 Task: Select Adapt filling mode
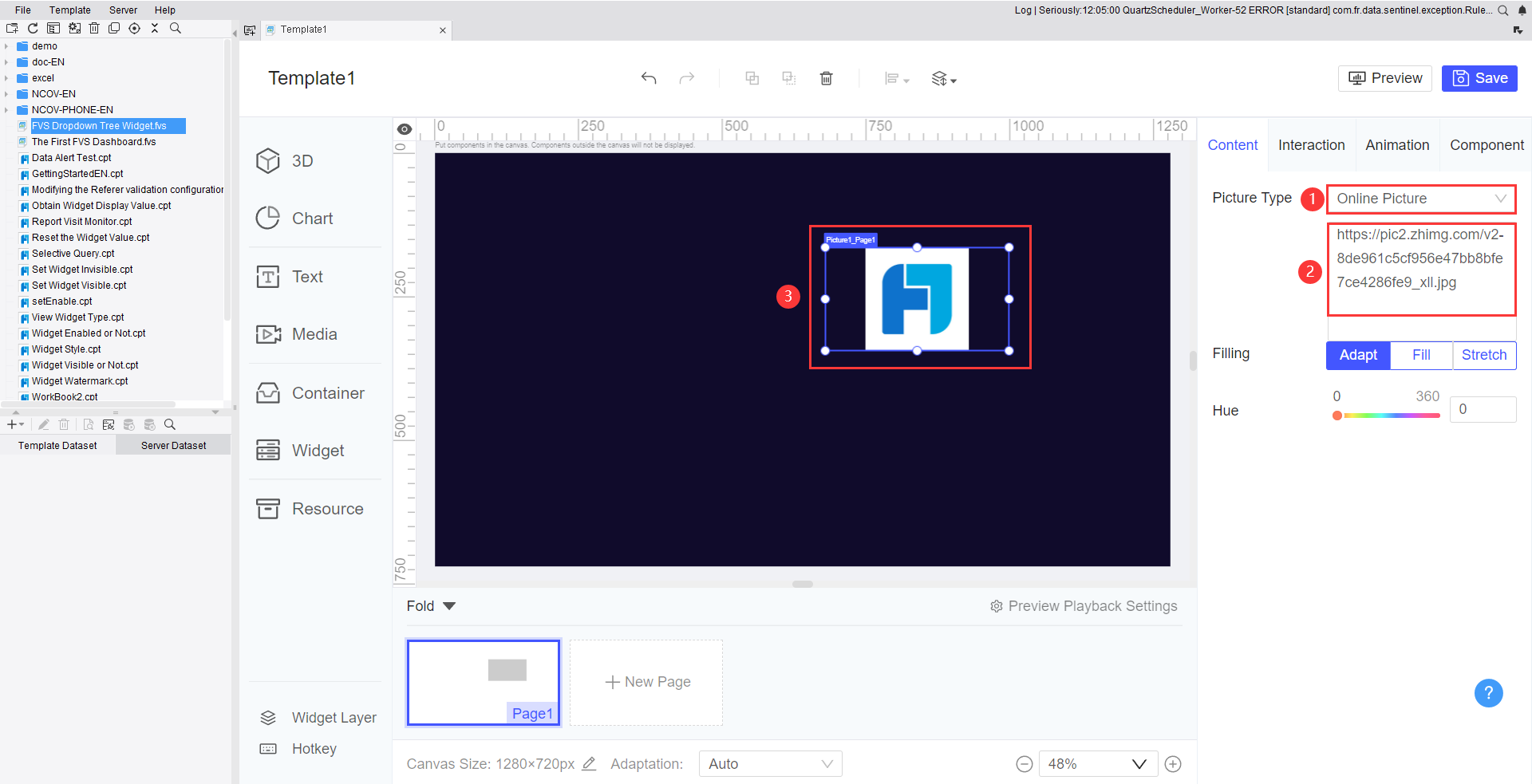(1358, 355)
